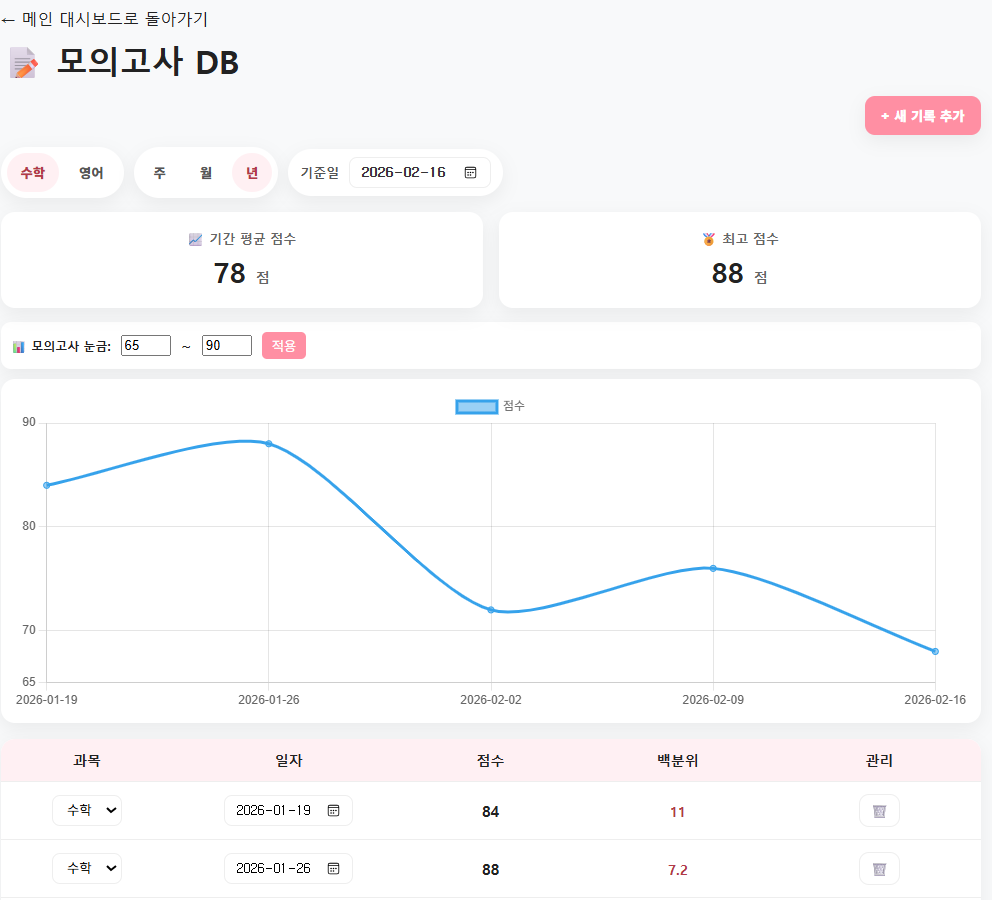The height and width of the screenshot is (900, 992).
Task: Open calendar picker icon in 기준일 field
Action: pos(470,172)
